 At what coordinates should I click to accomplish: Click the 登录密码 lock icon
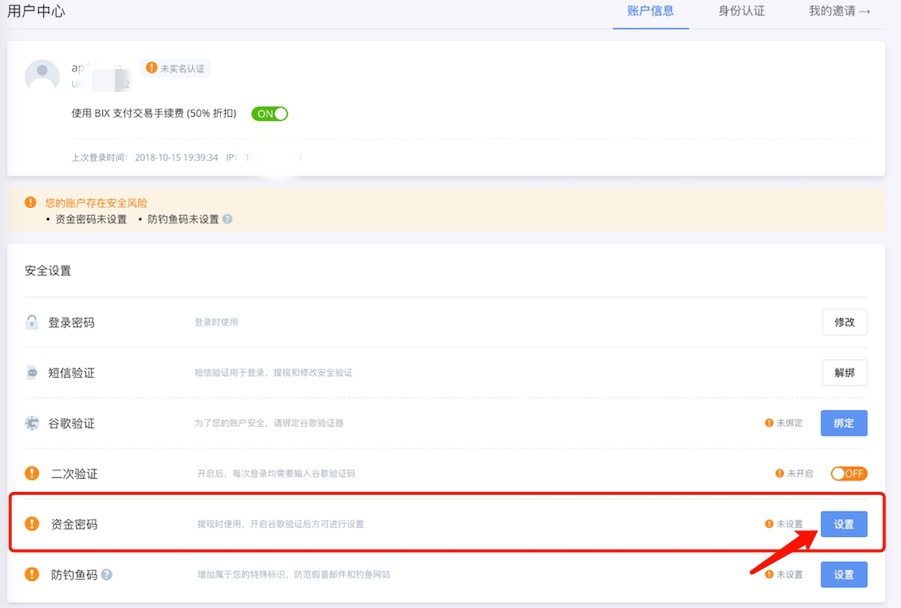[32, 322]
